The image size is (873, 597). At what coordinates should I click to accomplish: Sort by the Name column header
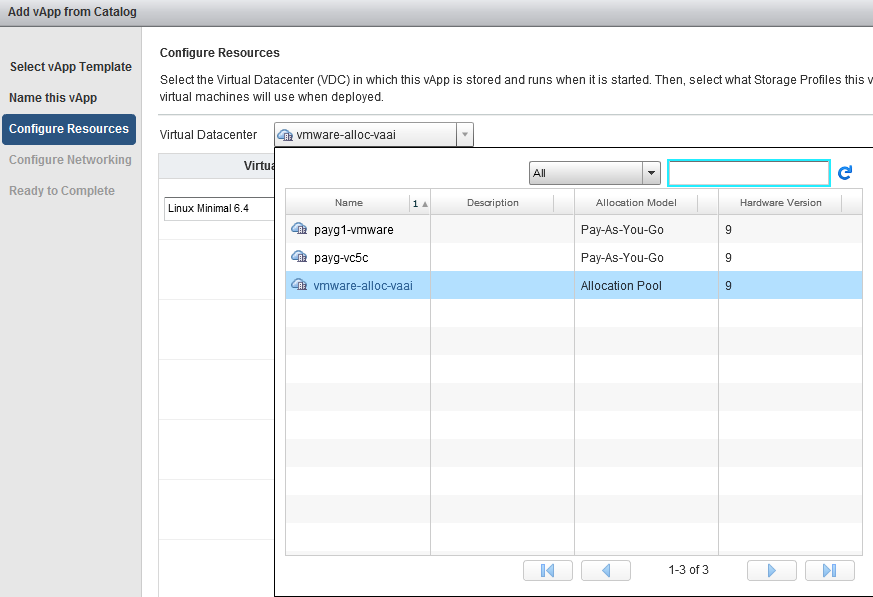click(x=349, y=203)
